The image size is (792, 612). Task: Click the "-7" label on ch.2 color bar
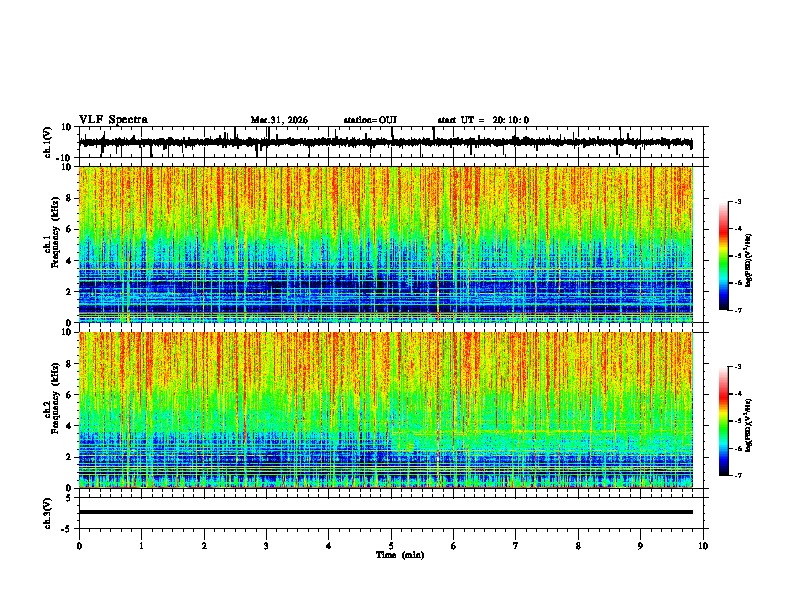point(737,475)
